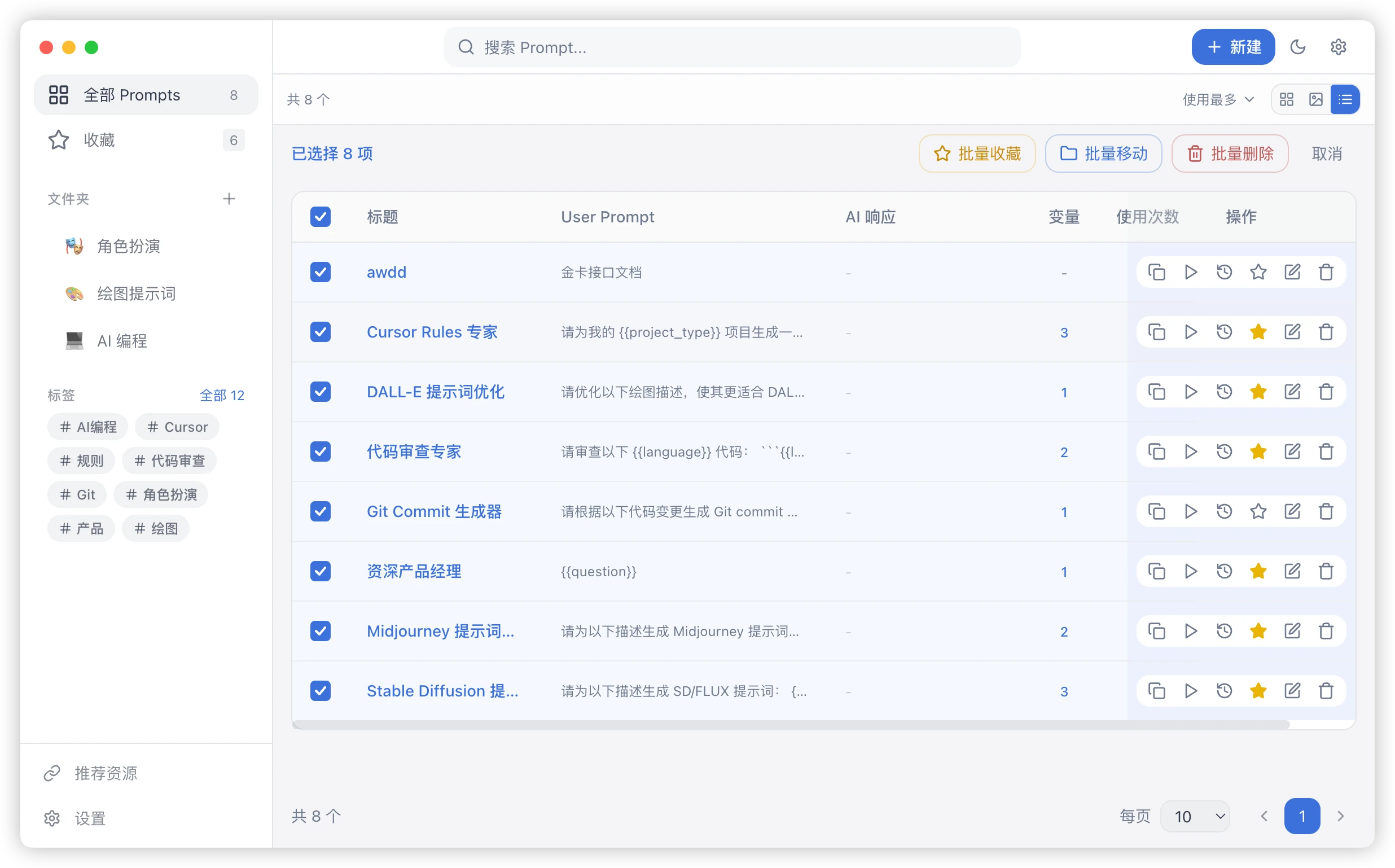The height and width of the screenshot is (868, 1395).
Task: Click 批量收藏 batch favorite button
Action: pyautogui.click(x=977, y=154)
